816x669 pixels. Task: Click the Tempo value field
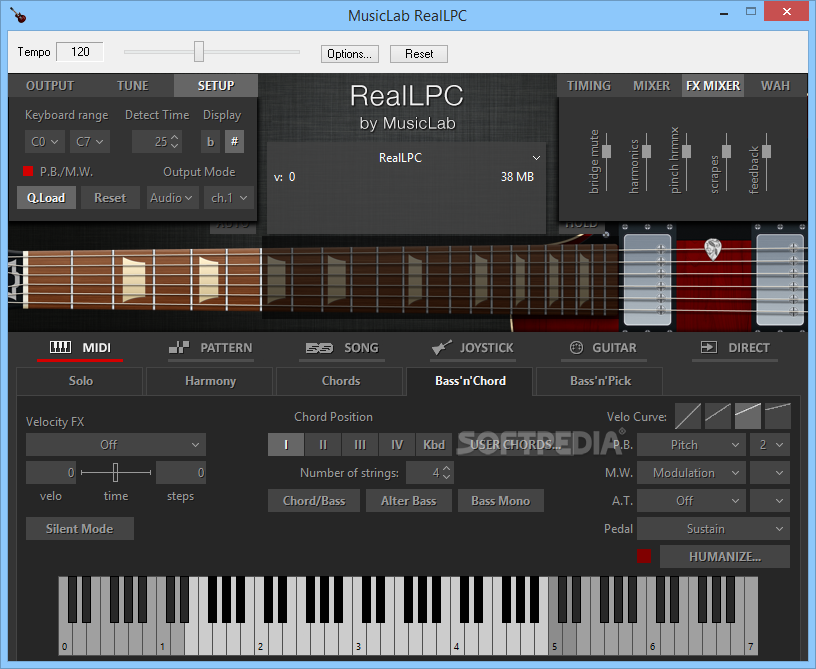click(x=80, y=52)
